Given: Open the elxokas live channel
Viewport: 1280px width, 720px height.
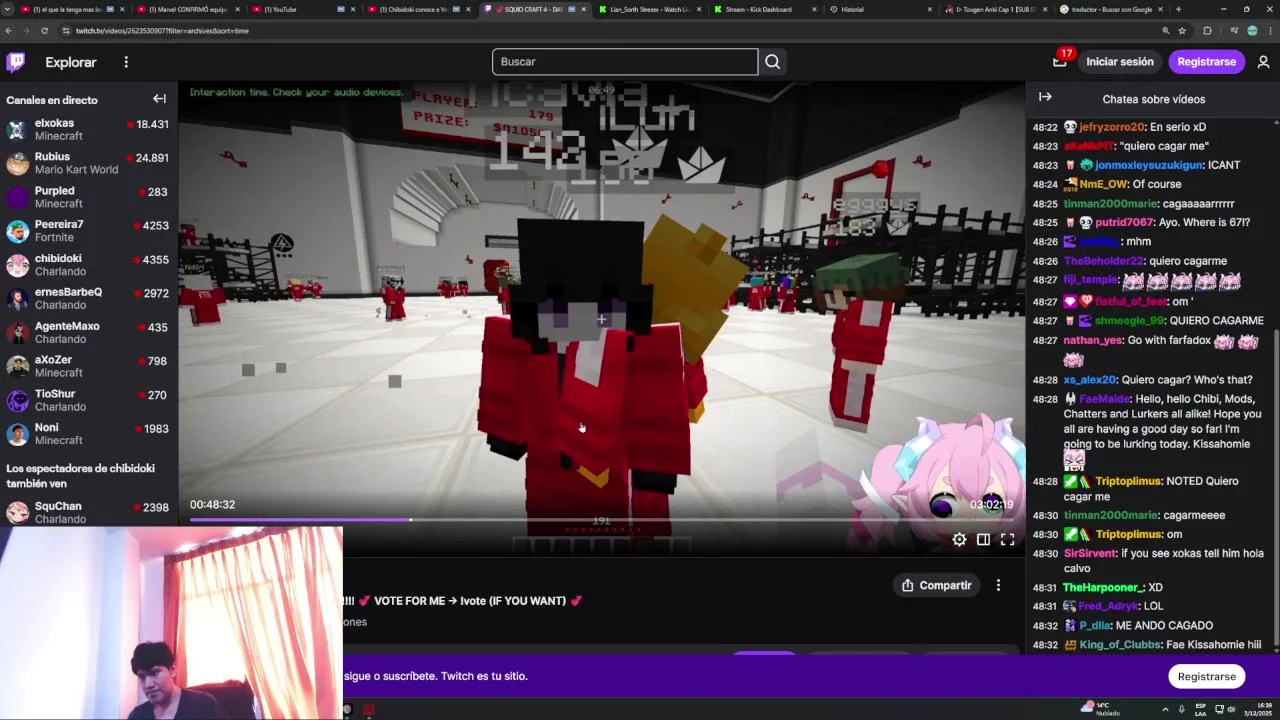Looking at the screenshot, I should point(89,129).
